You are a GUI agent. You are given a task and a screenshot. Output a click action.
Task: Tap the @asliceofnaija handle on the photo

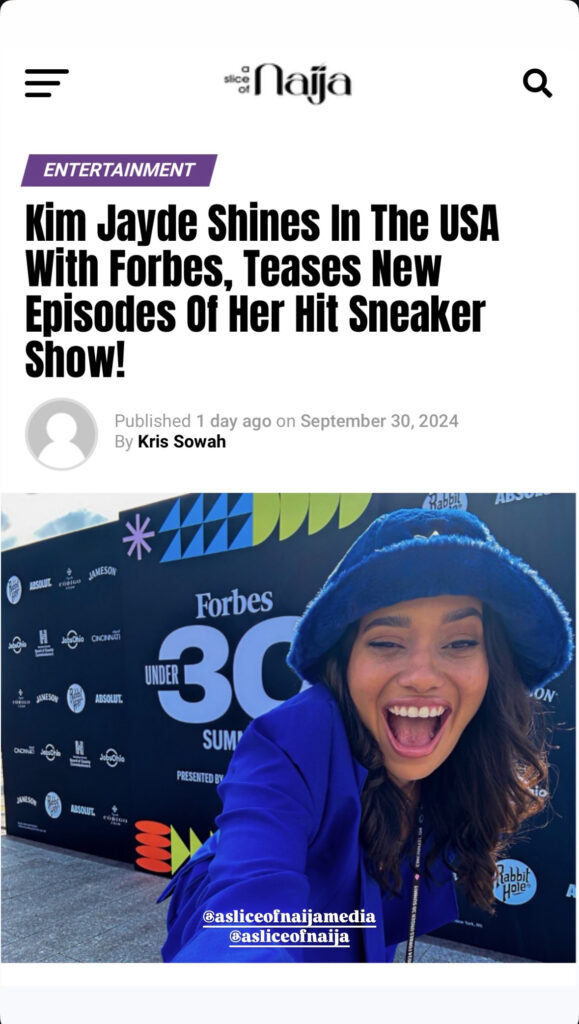click(x=289, y=937)
